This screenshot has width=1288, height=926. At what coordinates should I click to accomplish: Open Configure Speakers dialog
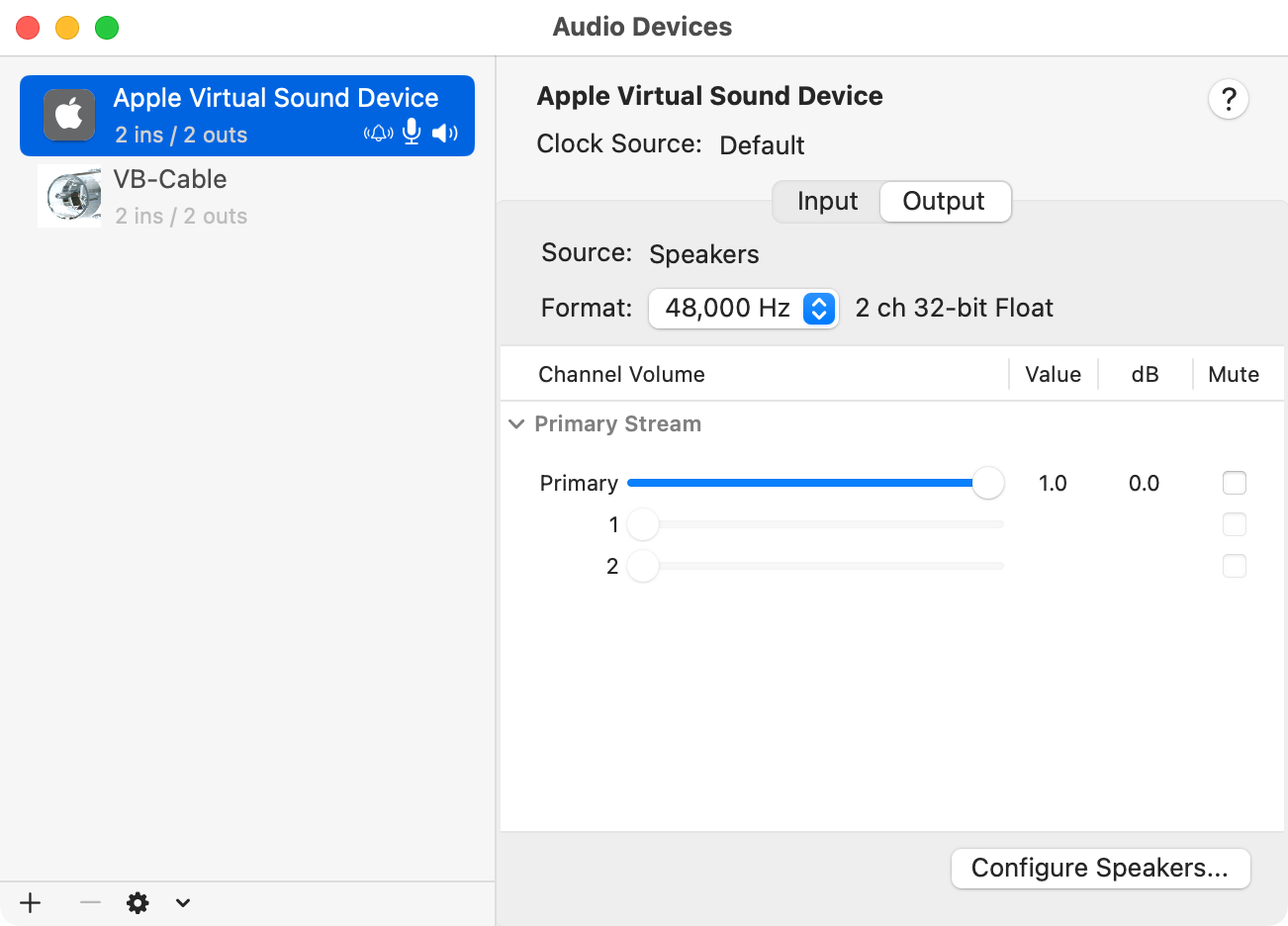(1100, 868)
